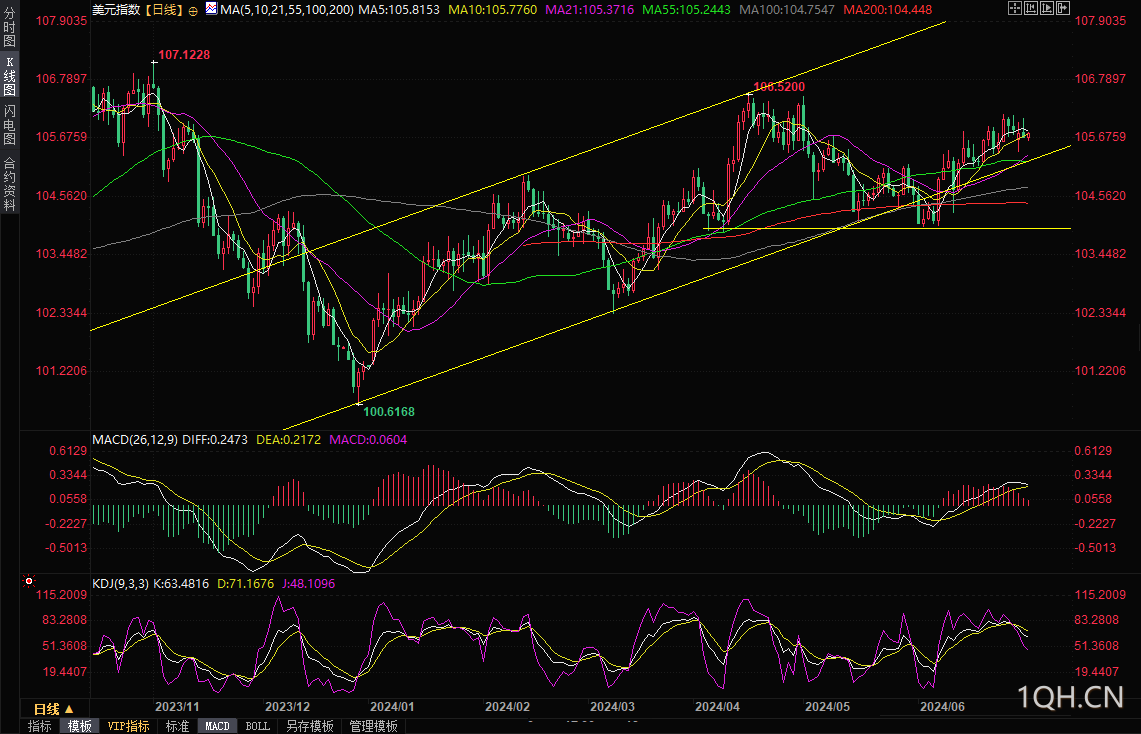This screenshot has height=734, width=1141.
Task: Click the MACD(26,12,9) indicator title
Action: tap(135, 439)
